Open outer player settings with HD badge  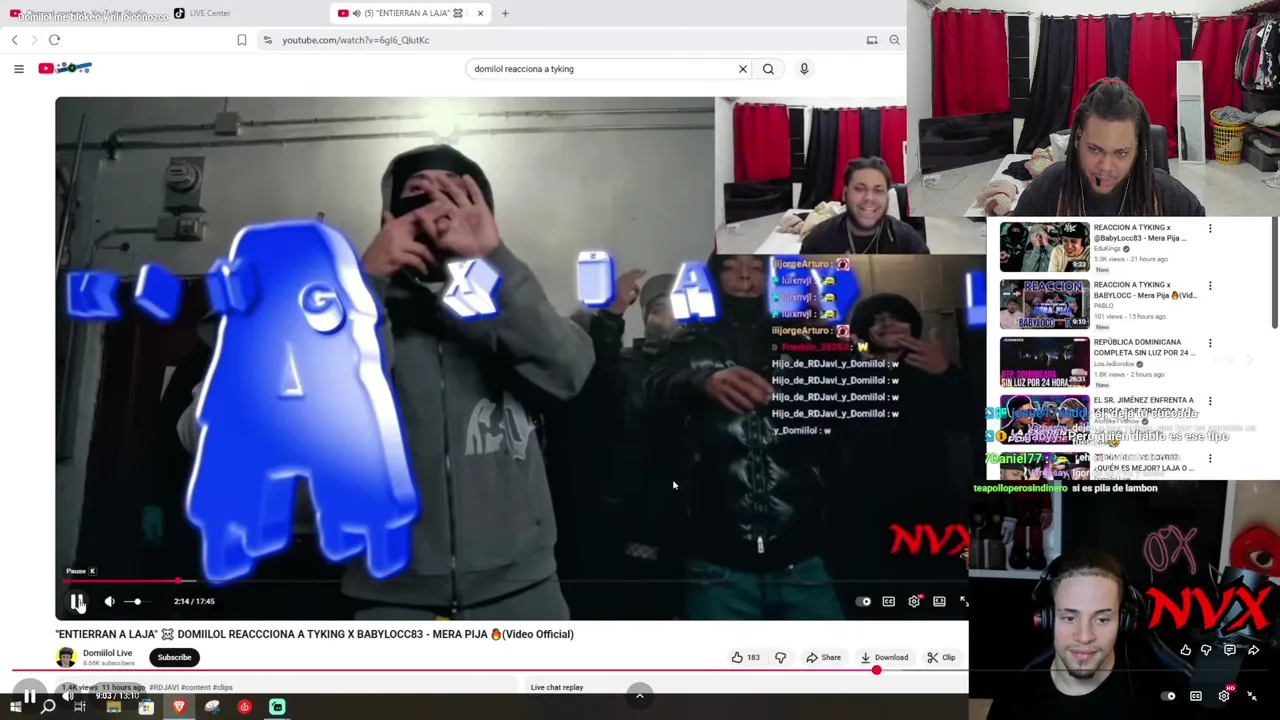coord(1225,695)
